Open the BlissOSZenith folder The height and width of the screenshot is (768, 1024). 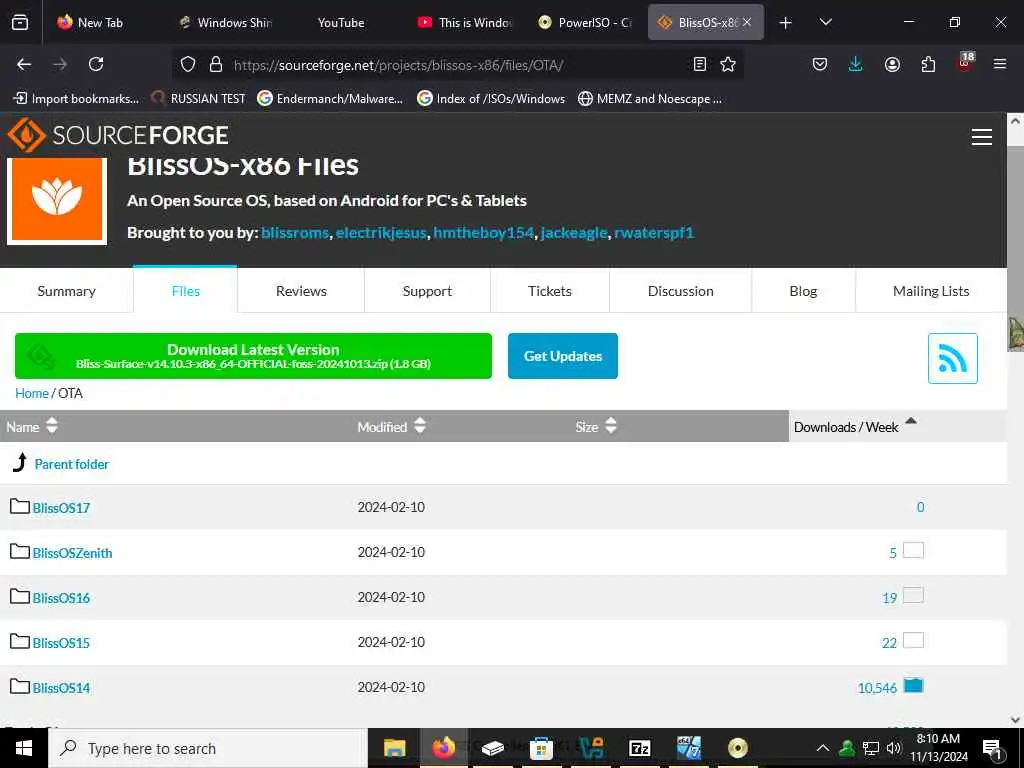tap(72, 552)
